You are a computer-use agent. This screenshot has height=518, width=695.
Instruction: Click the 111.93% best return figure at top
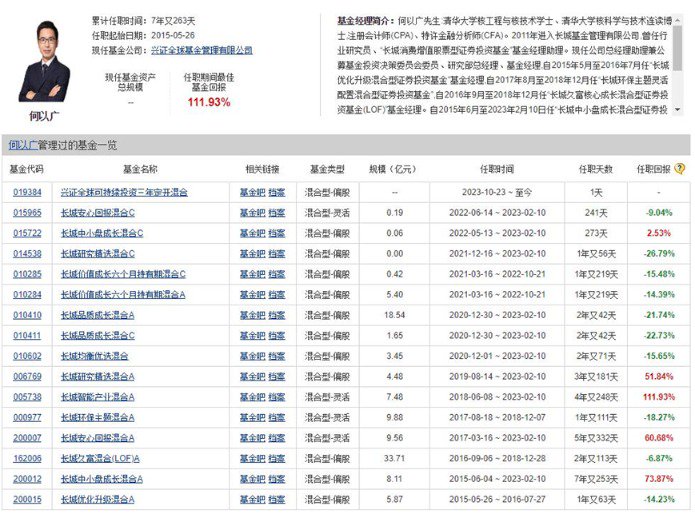(x=209, y=102)
